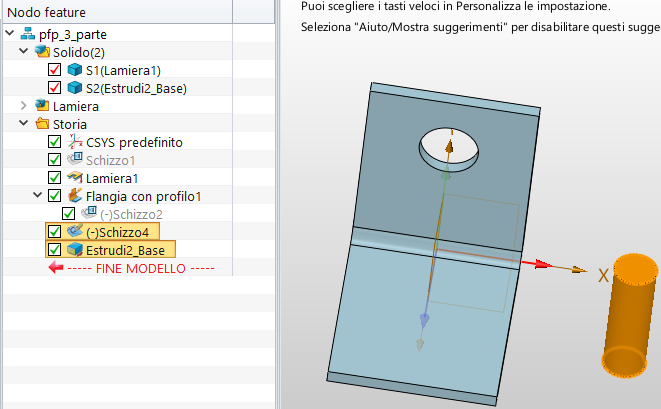Click the red X axis arrowhead

point(543,264)
